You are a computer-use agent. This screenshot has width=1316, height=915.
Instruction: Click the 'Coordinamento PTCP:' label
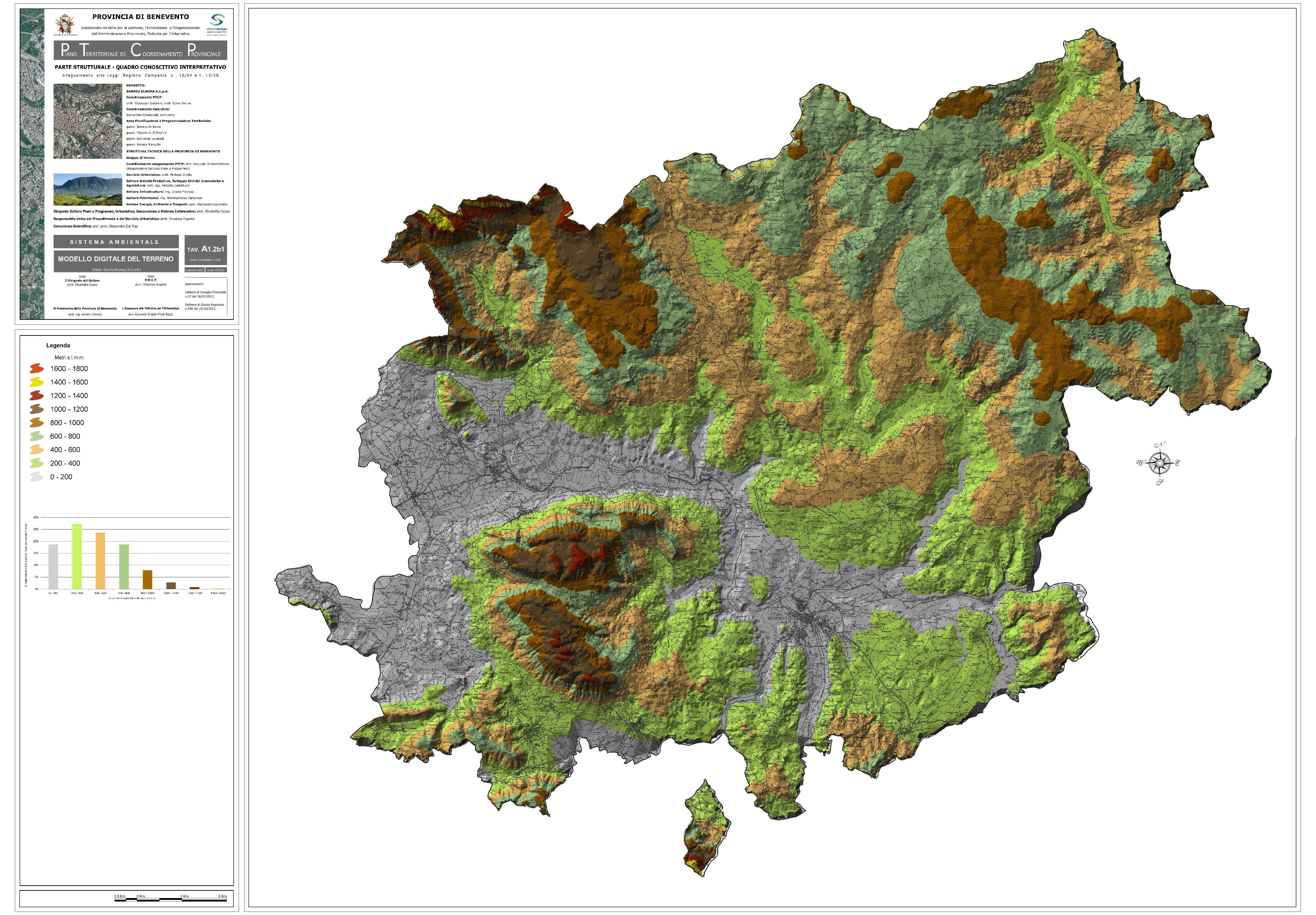tap(144, 97)
